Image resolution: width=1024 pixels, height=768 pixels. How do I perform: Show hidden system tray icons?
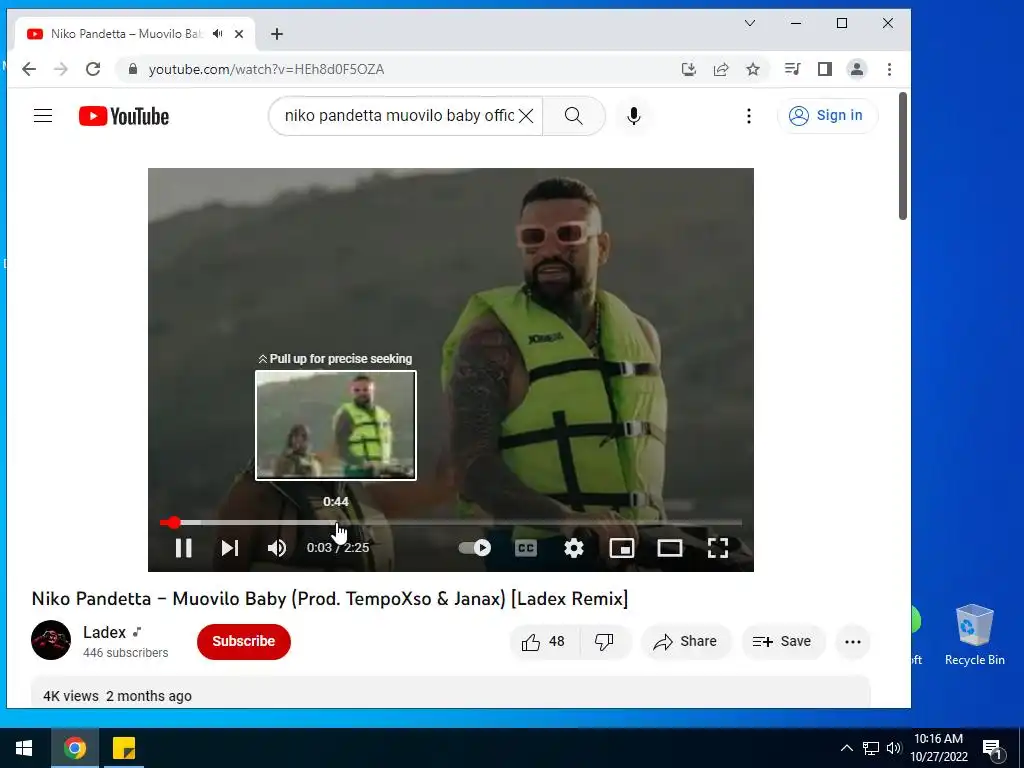pos(846,748)
